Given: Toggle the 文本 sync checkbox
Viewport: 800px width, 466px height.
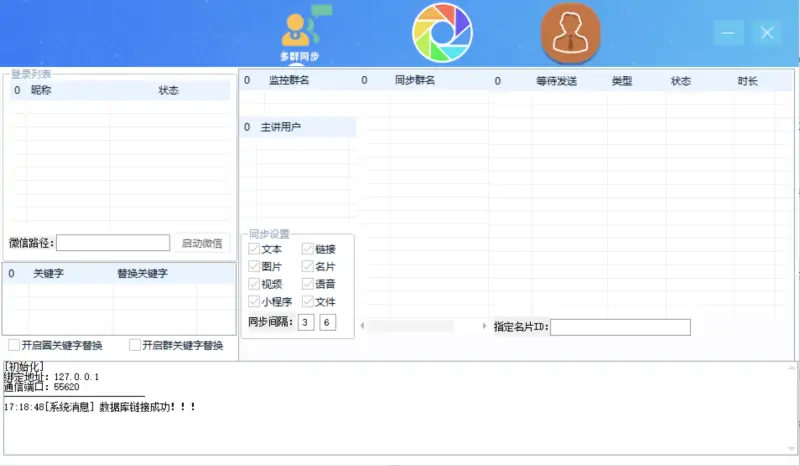Looking at the screenshot, I should coord(254,249).
